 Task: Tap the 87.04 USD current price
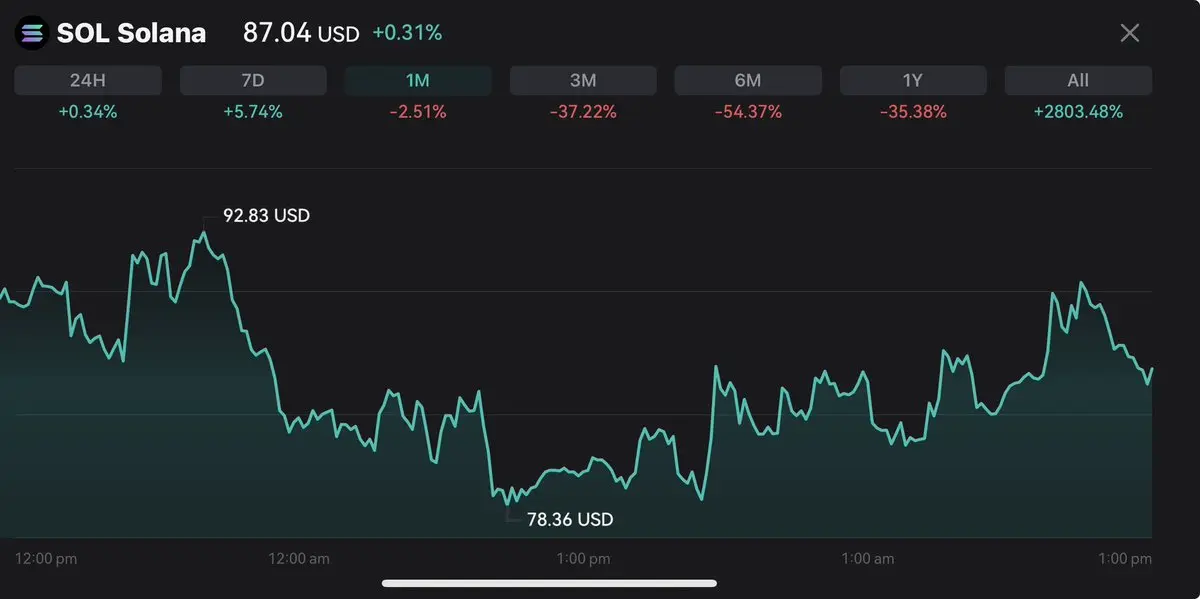click(300, 33)
